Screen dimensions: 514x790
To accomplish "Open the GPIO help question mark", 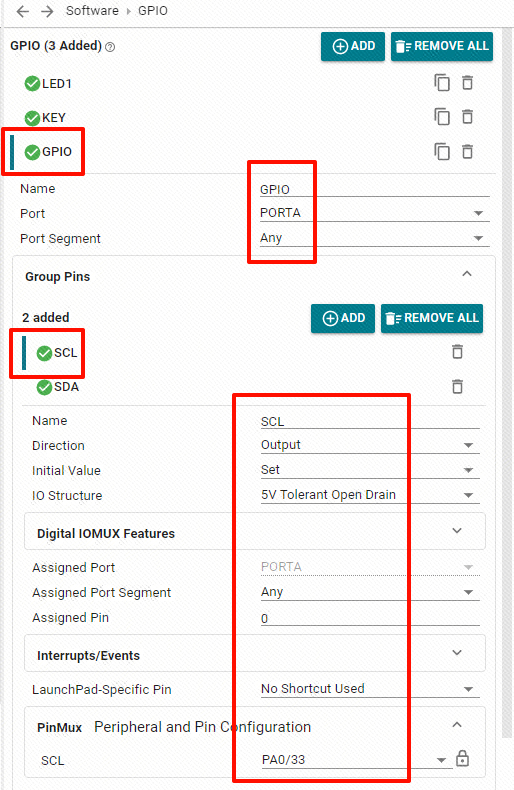I will (x=110, y=47).
